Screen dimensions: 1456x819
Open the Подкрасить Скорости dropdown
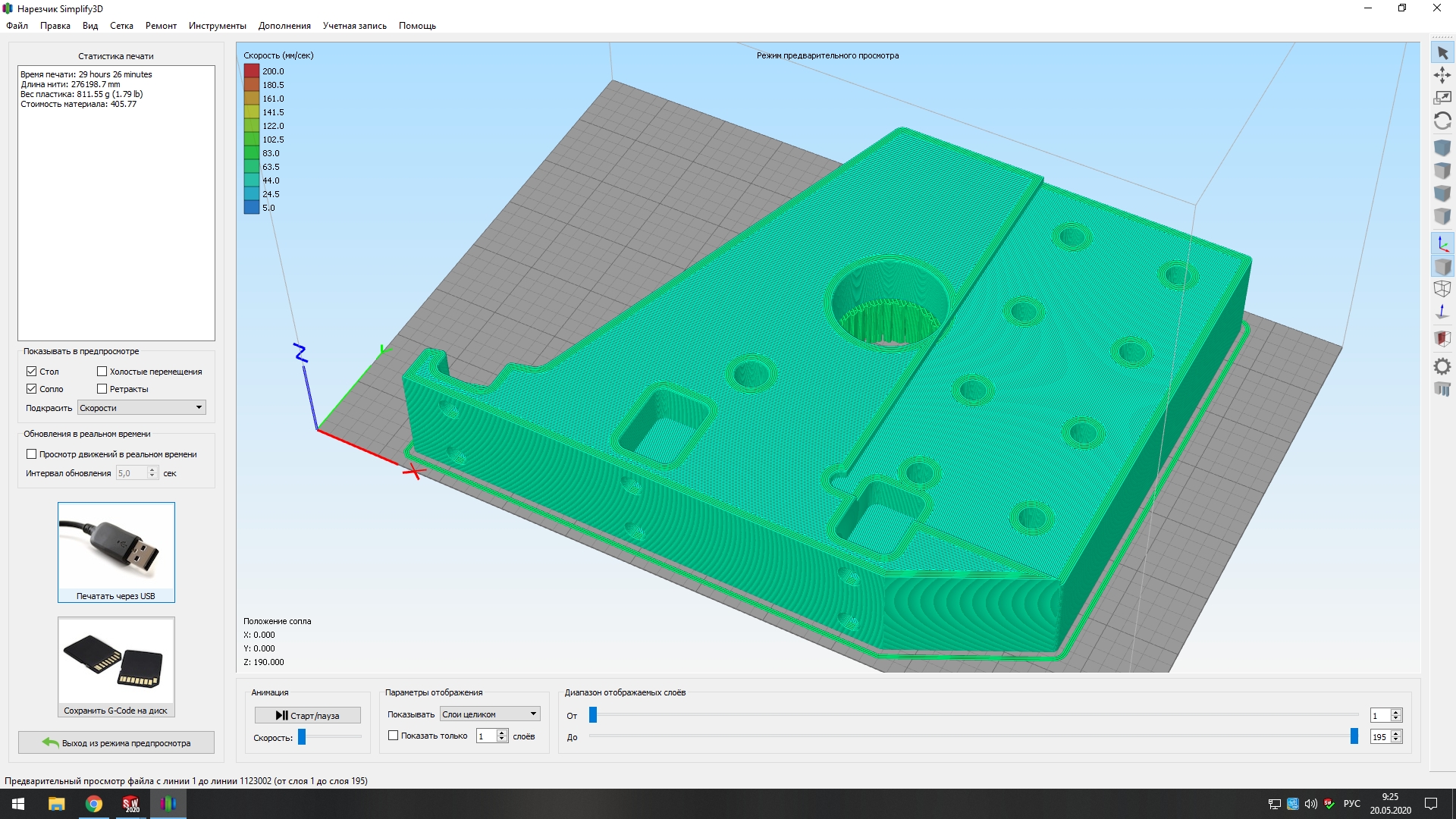[x=141, y=408]
